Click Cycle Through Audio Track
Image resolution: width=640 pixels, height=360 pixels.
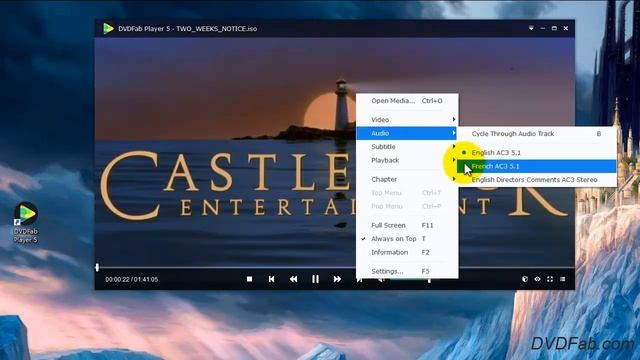(536, 133)
